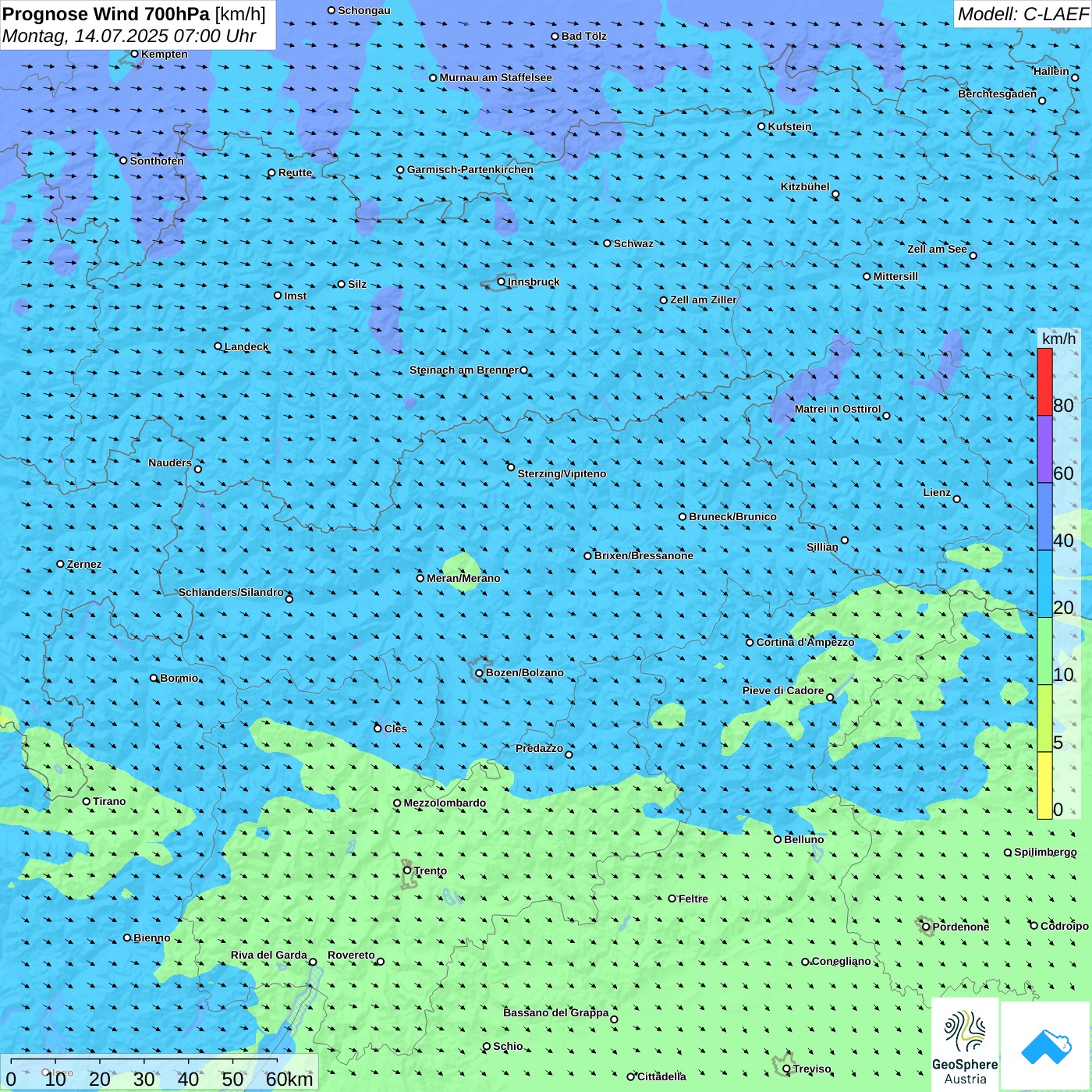Click the 'Schwaz' label
The image size is (1092, 1092).
point(633,243)
